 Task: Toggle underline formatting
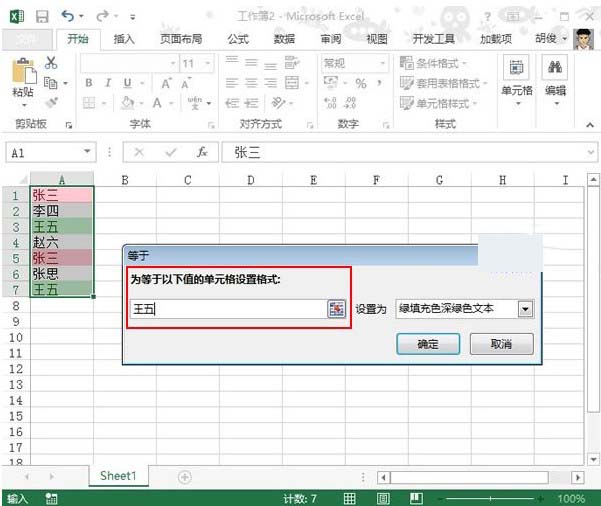[x=128, y=83]
